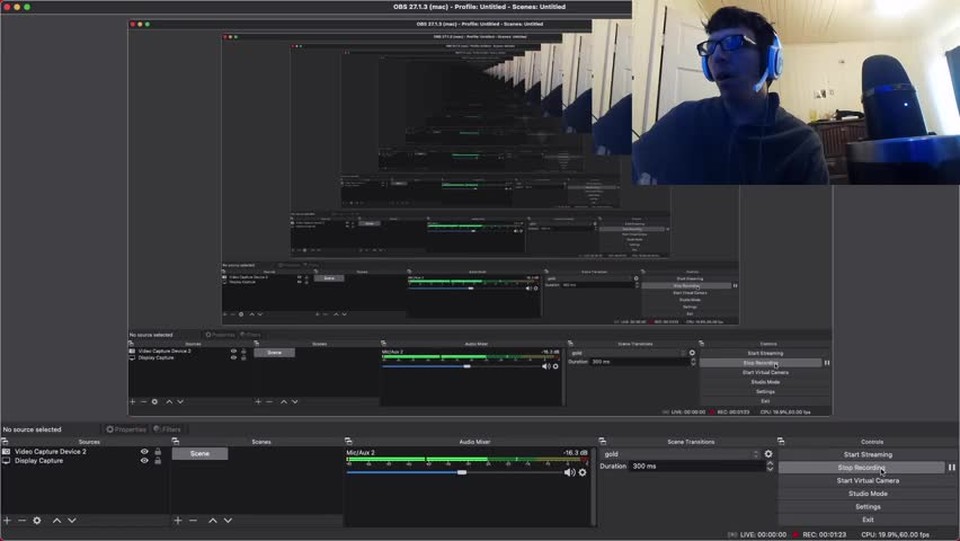Click the transition Duration stepper arrows
This screenshot has height=541, width=960.
(x=769, y=466)
